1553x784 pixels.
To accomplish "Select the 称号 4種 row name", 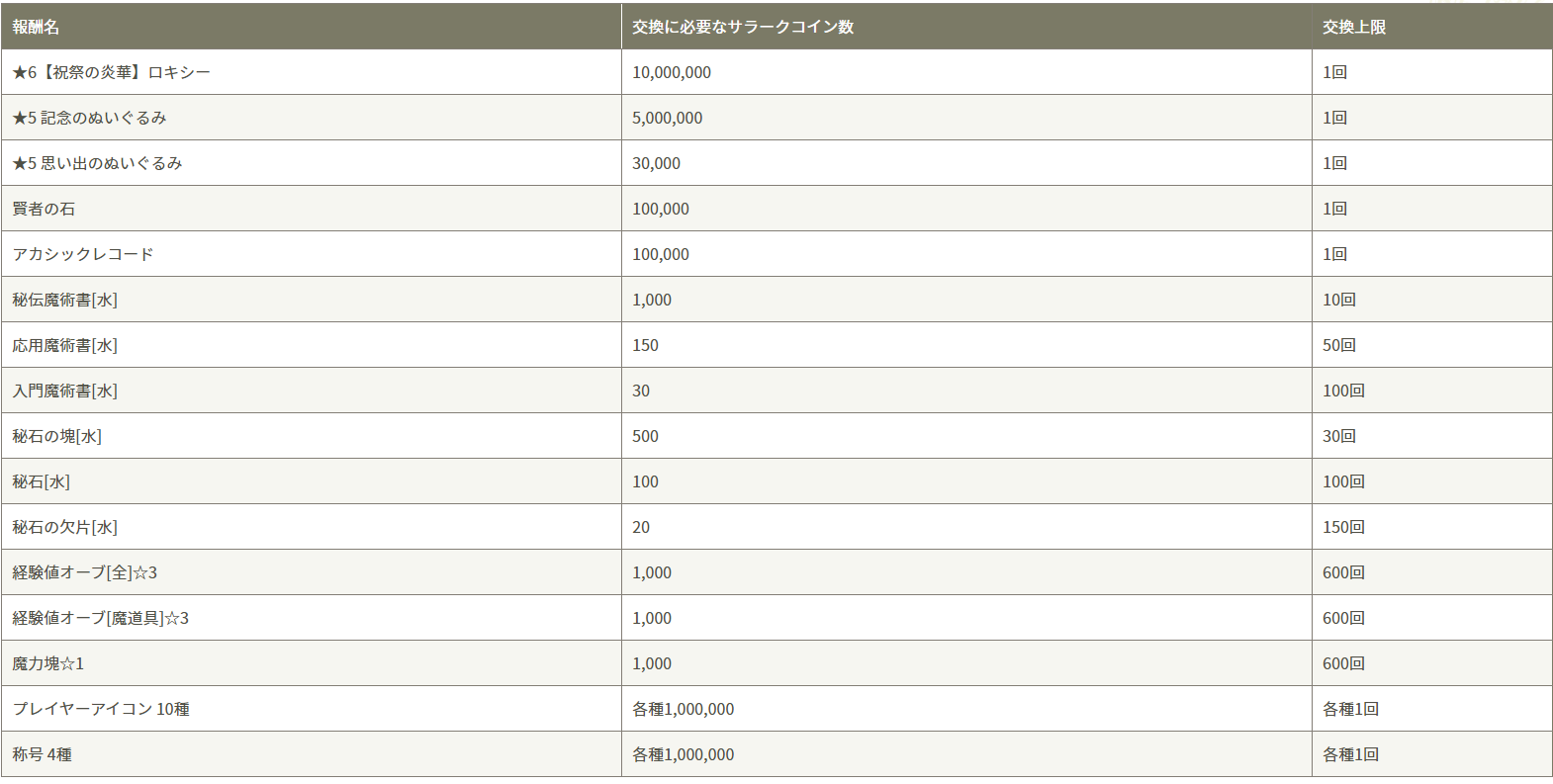I will pyautogui.click(x=42, y=755).
